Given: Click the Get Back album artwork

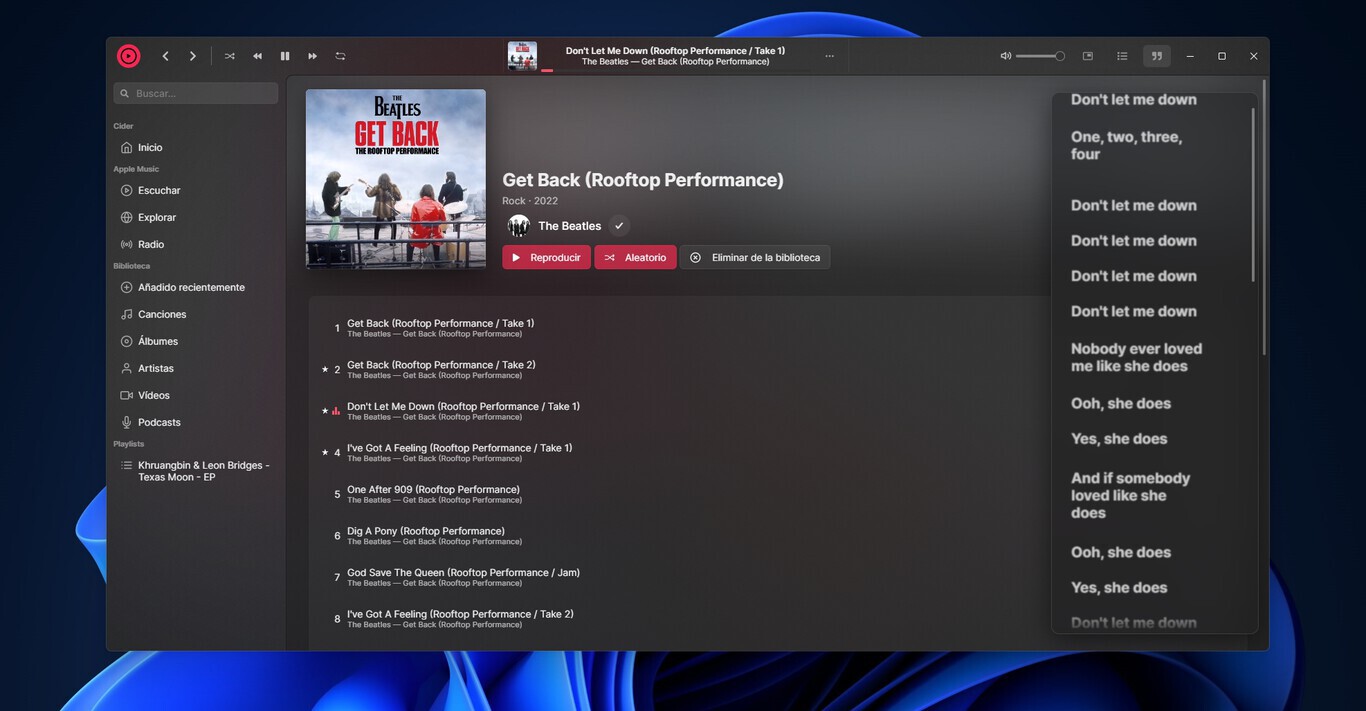Looking at the screenshot, I should 395,178.
